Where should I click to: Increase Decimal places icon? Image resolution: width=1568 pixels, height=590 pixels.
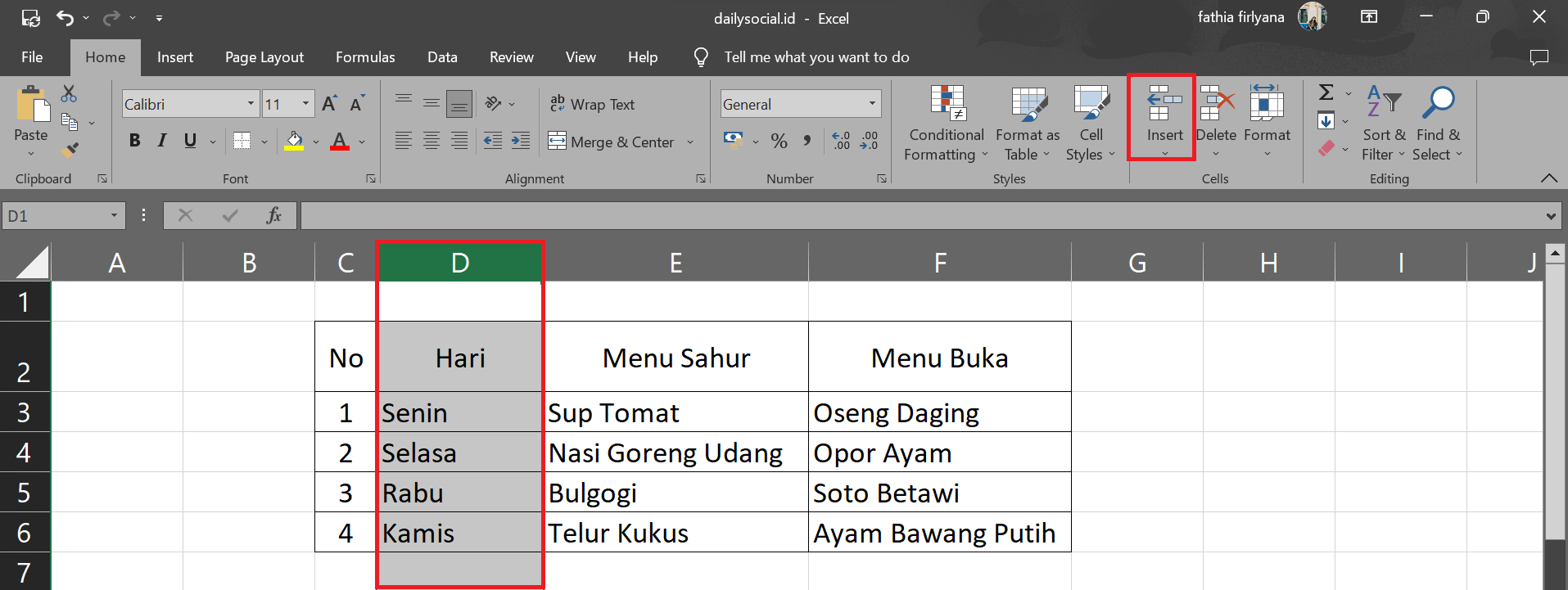coord(841,141)
